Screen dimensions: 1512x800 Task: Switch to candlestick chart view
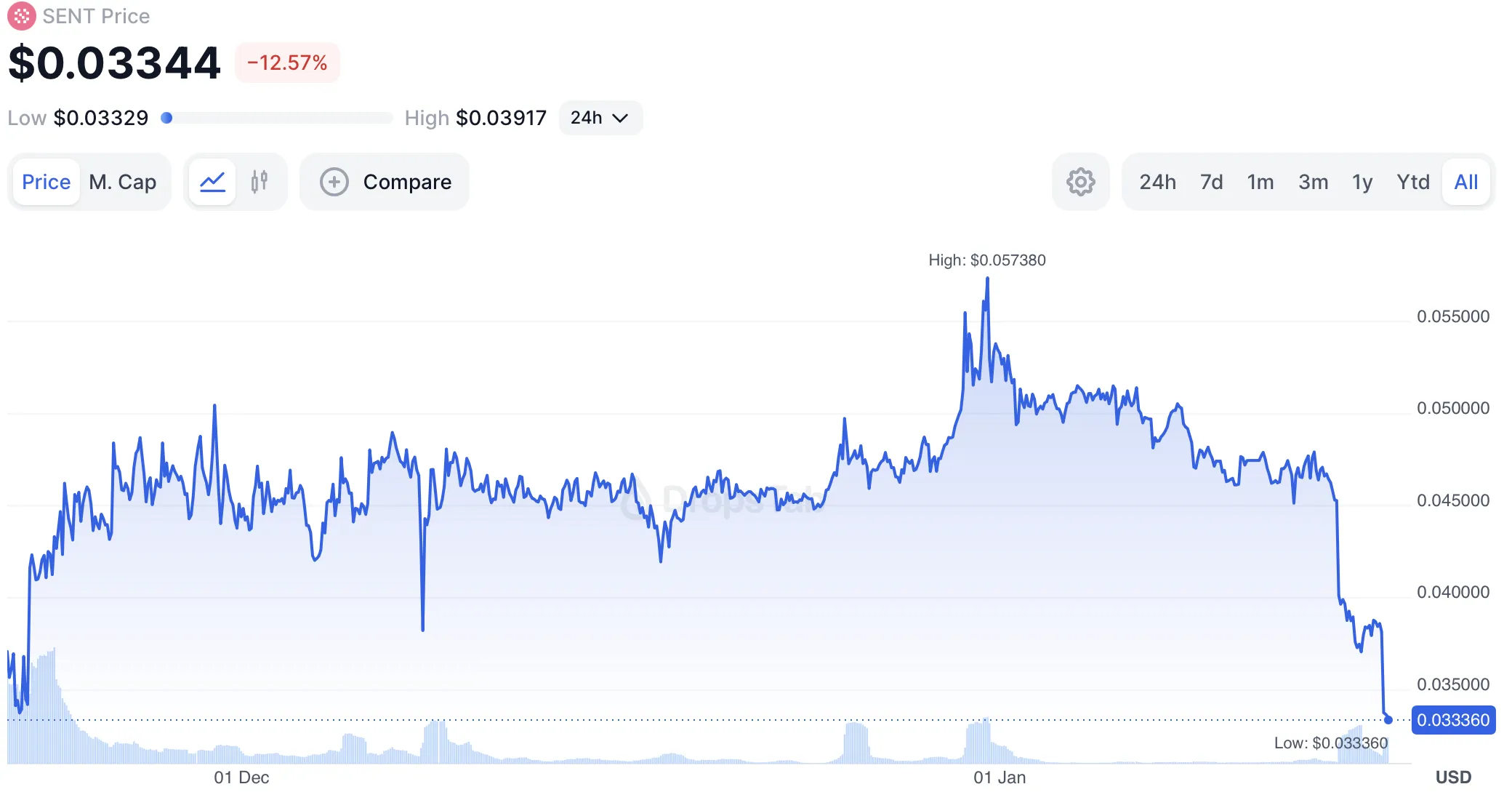click(260, 182)
